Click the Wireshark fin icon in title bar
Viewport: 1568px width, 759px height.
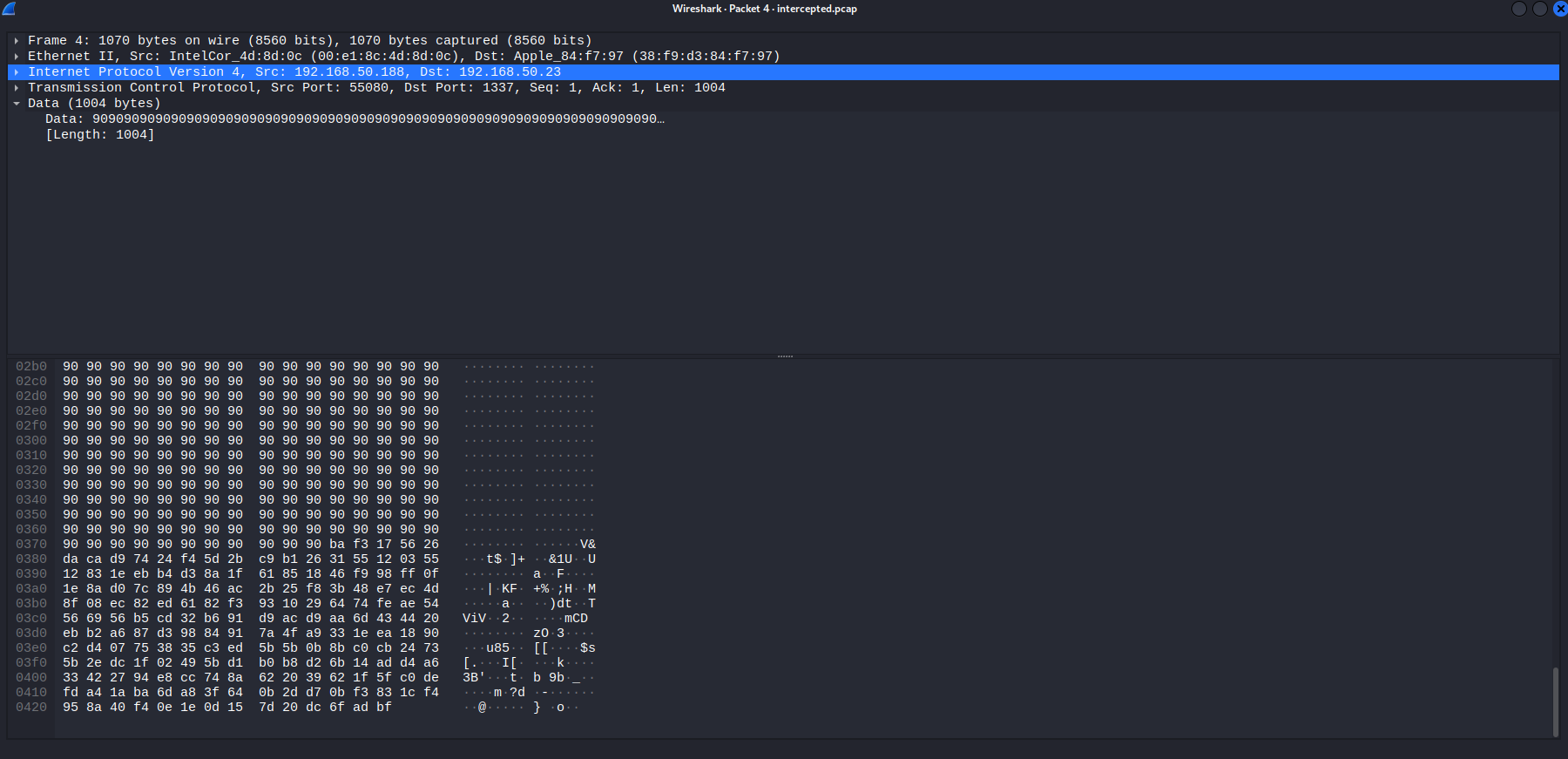click(9, 9)
